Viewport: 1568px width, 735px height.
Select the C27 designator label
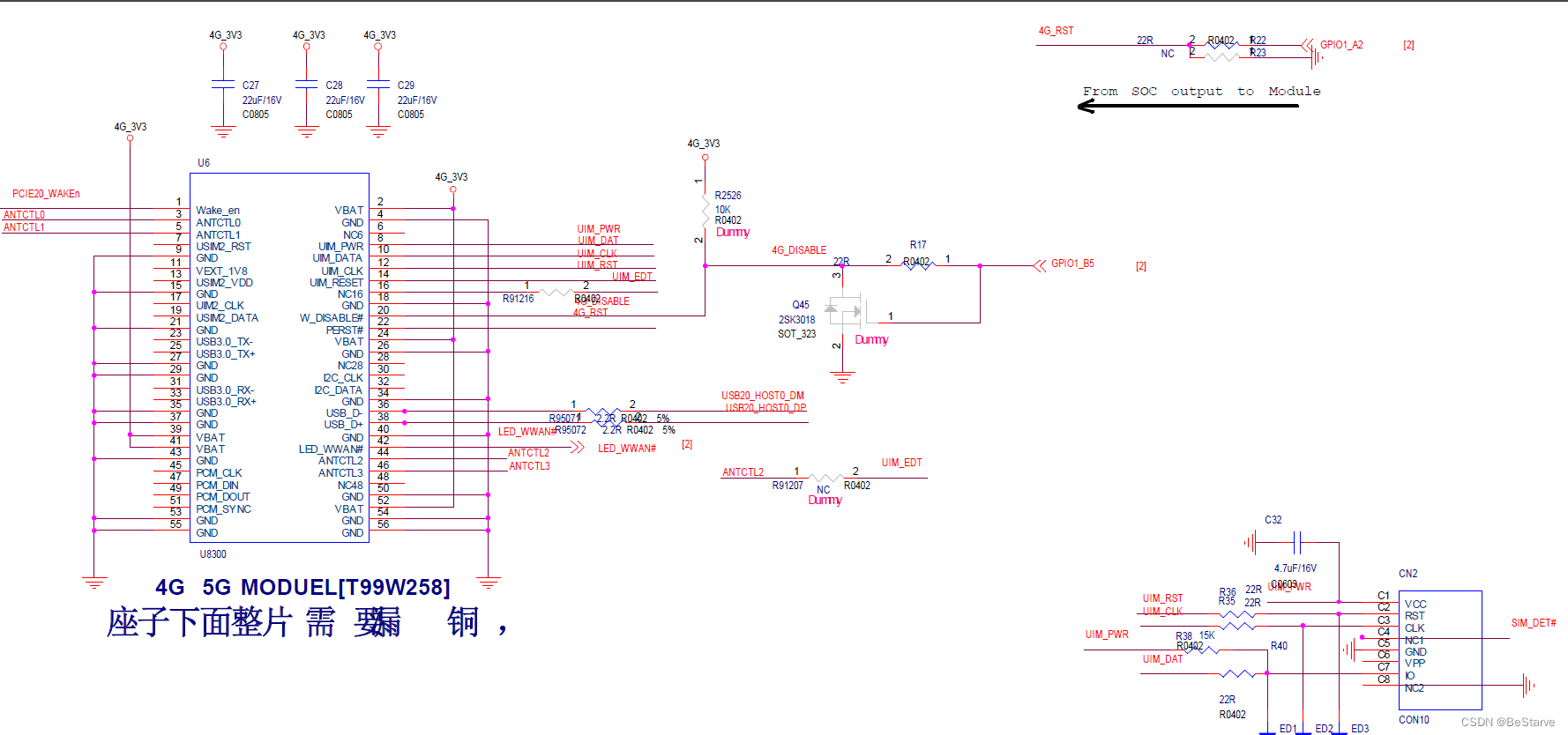coord(250,85)
